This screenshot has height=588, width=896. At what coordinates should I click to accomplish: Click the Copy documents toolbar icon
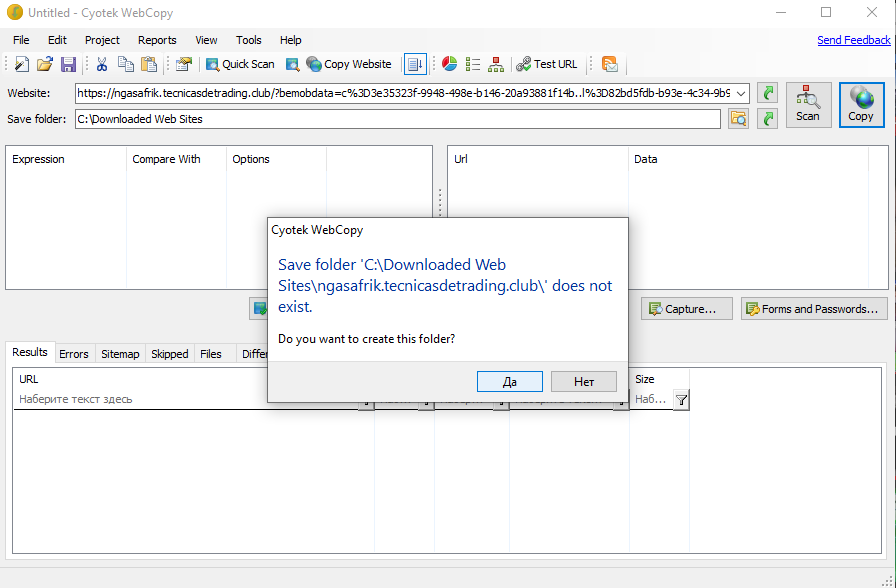pyautogui.click(x=126, y=64)
